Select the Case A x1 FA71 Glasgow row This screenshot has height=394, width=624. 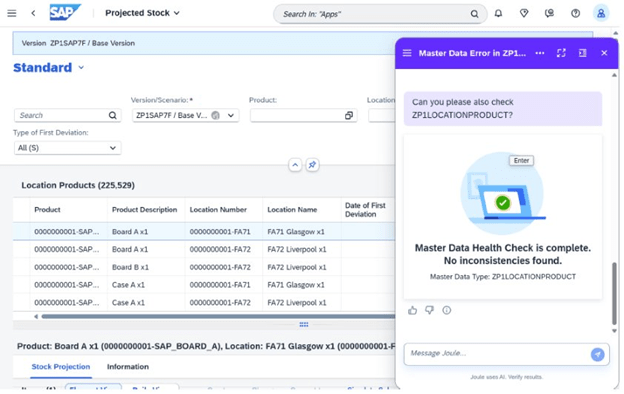tap(204, 285)
